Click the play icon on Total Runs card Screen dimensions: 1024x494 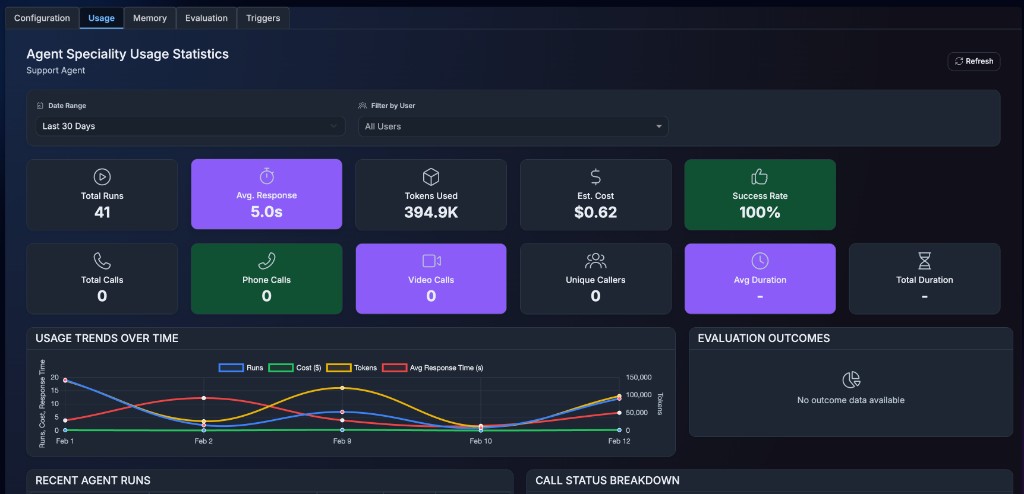click(x=102, y=176)
